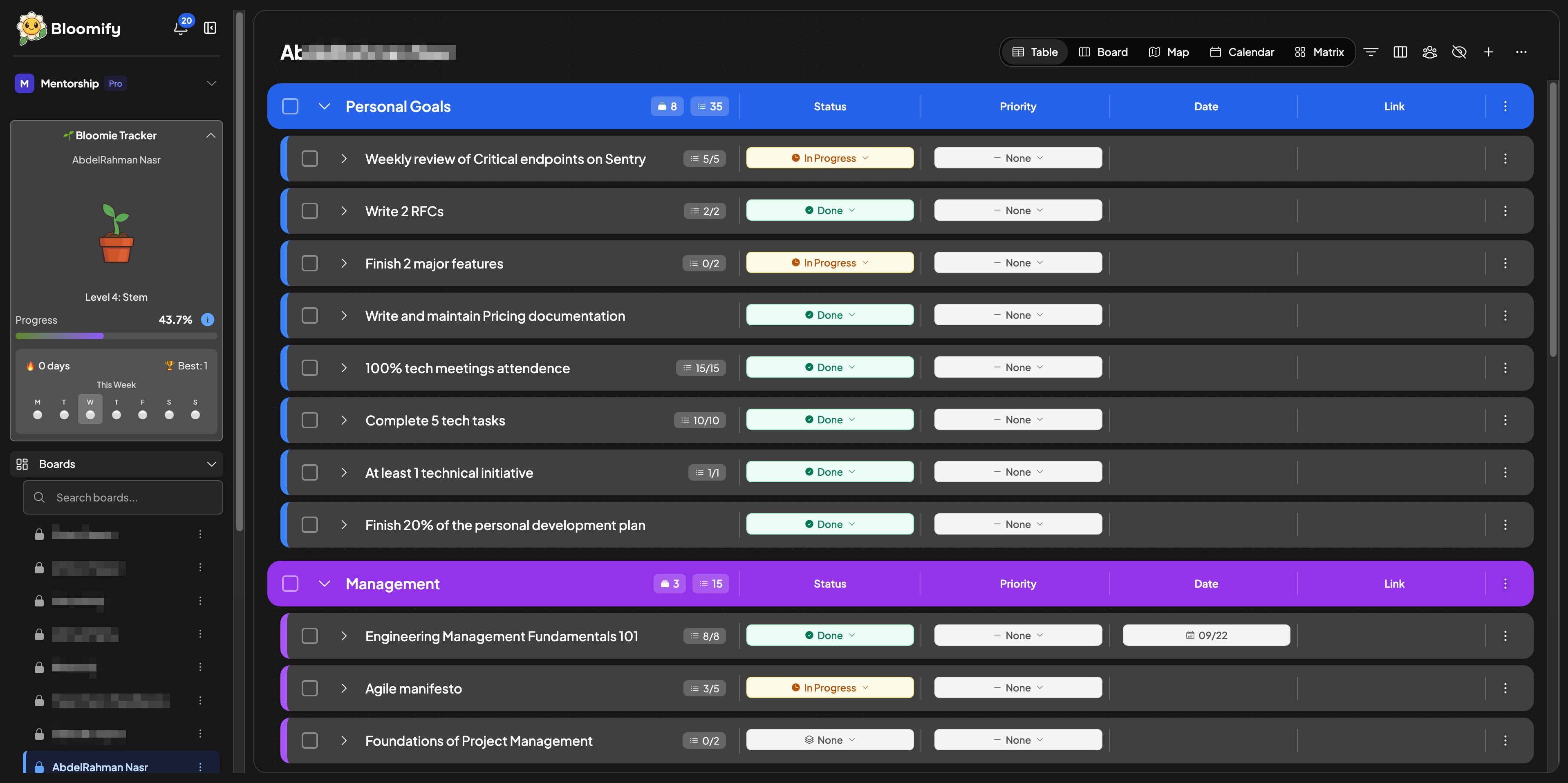Collapse the Personal Goals section
Viewport: 1568px width, 783px height.
click(325, 106)
